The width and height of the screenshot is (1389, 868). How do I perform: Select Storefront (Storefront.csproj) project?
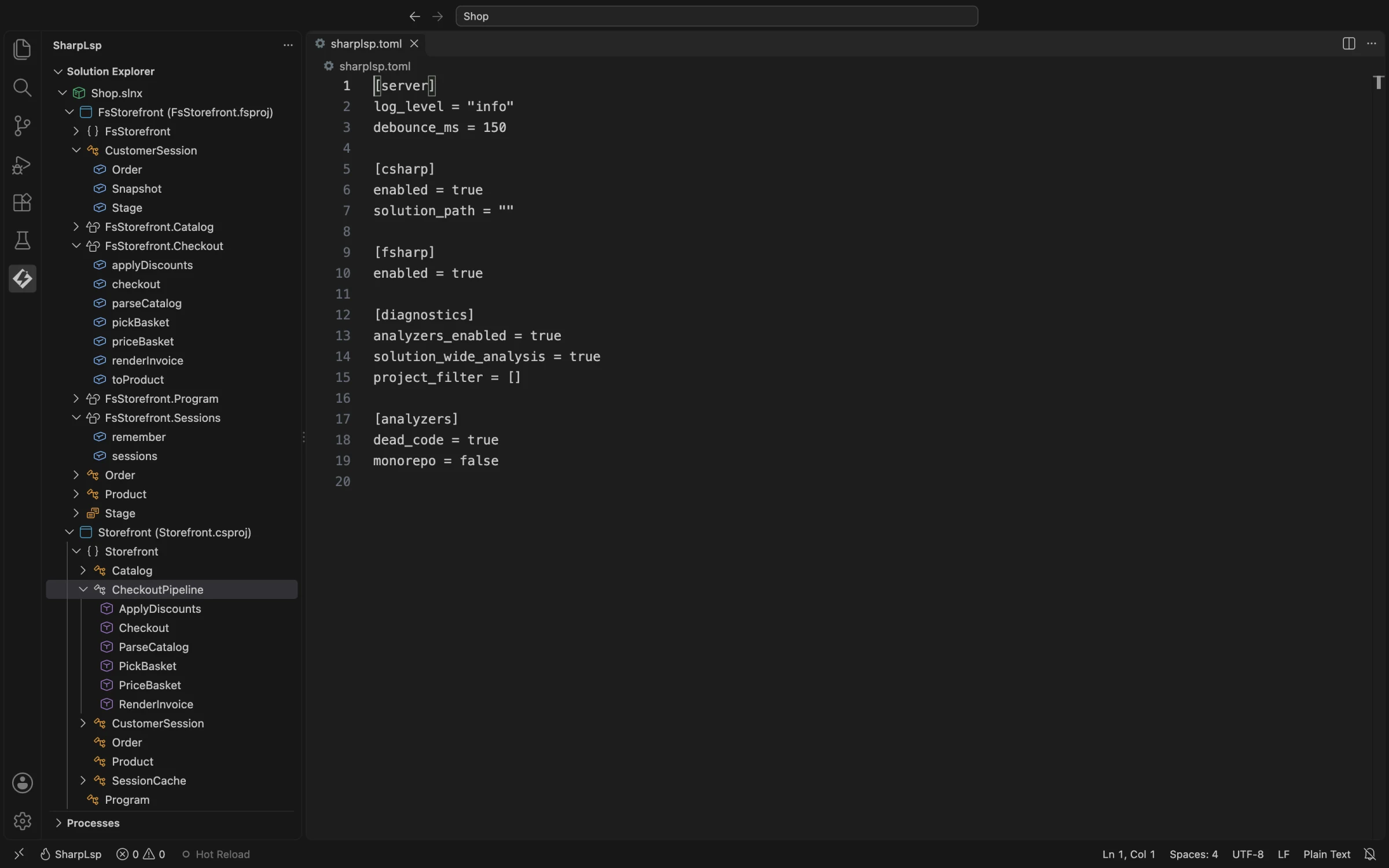[x=174, y=532]
